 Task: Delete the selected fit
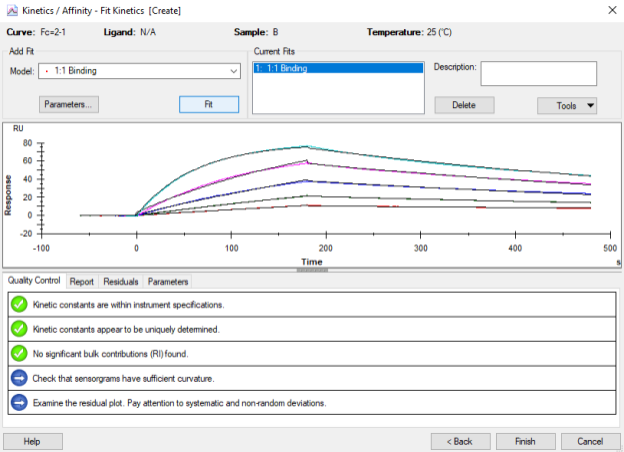tap(464, 105)
